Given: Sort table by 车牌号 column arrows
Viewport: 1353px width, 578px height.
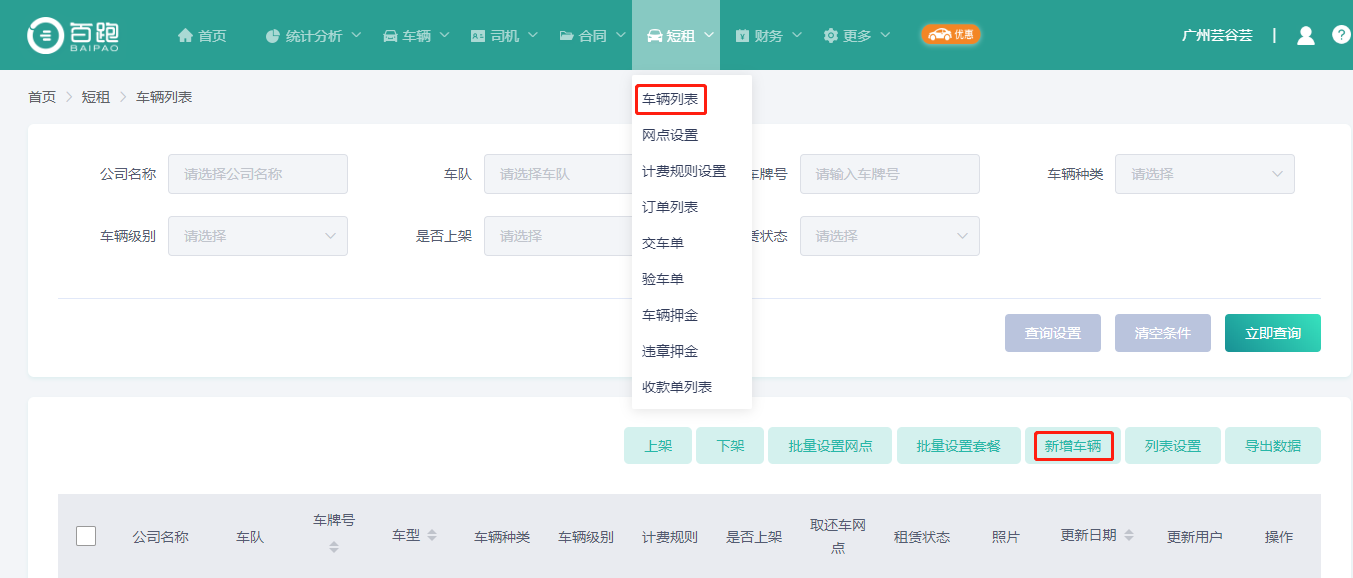Looking at the screenshot, I should click(334, 547).
